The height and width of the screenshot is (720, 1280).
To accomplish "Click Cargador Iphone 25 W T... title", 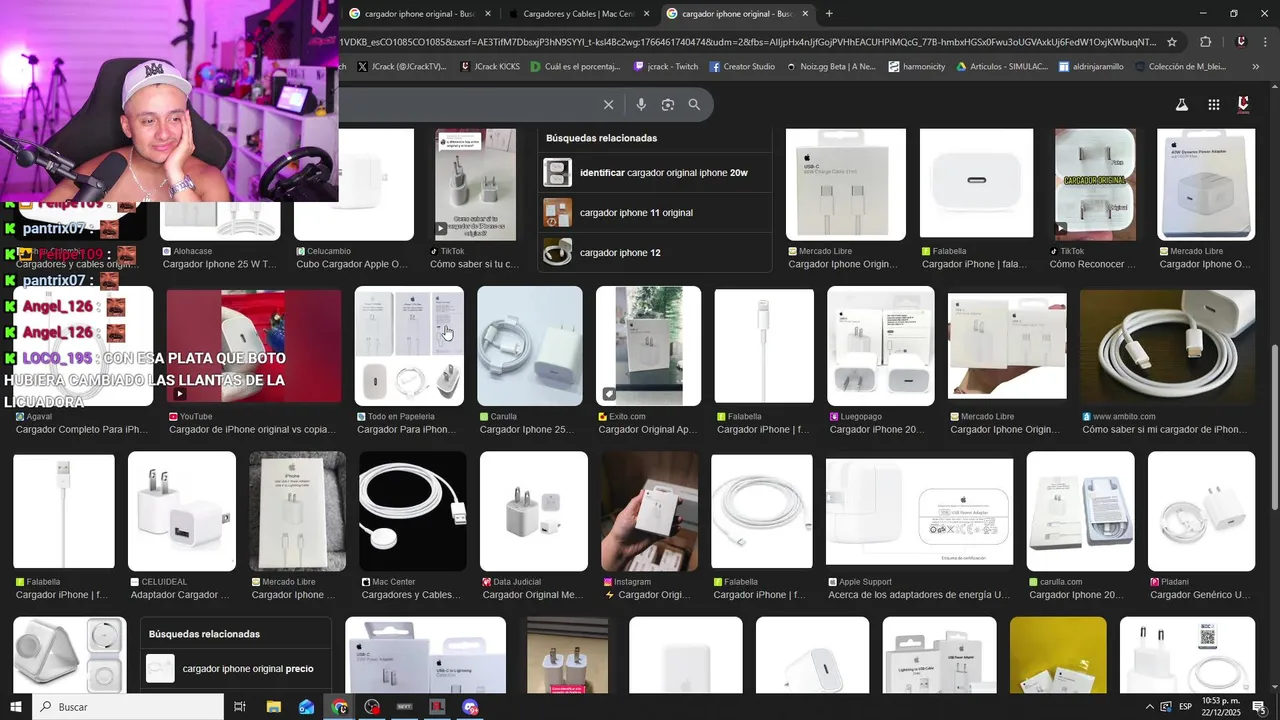I will [x=219, y=264].
